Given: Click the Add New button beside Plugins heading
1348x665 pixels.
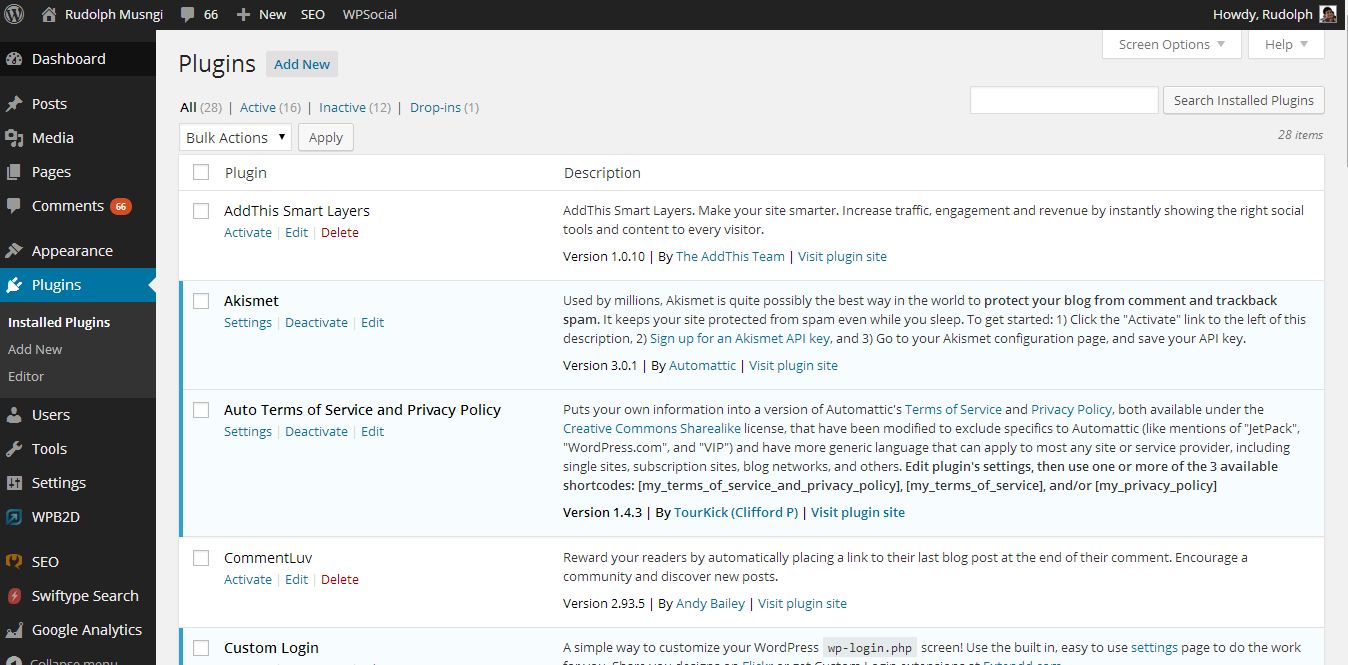Looking at the screenshot, I should (x=302, y=64).
